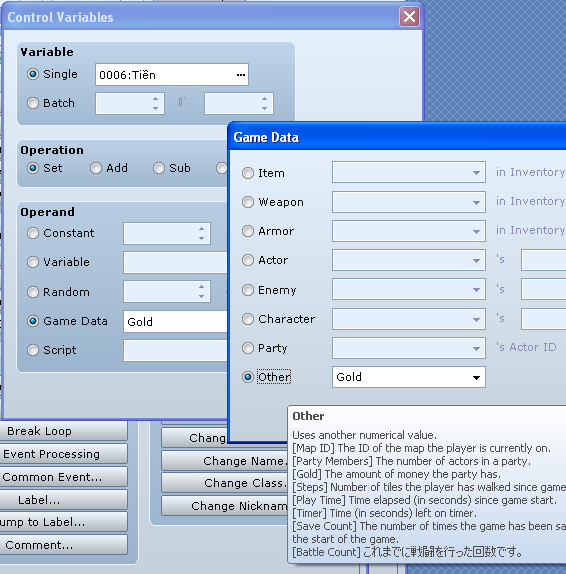Click the Comment... command button

[64, 545]
